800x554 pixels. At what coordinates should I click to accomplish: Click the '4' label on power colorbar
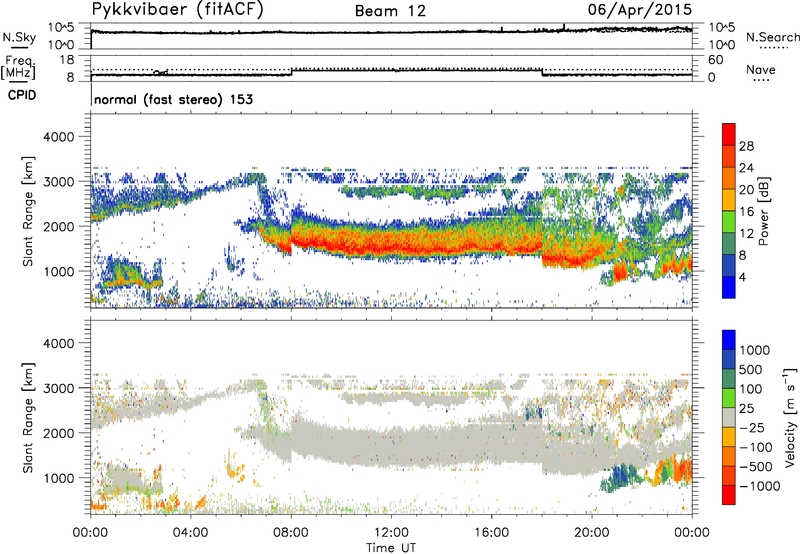coord(742,277)
